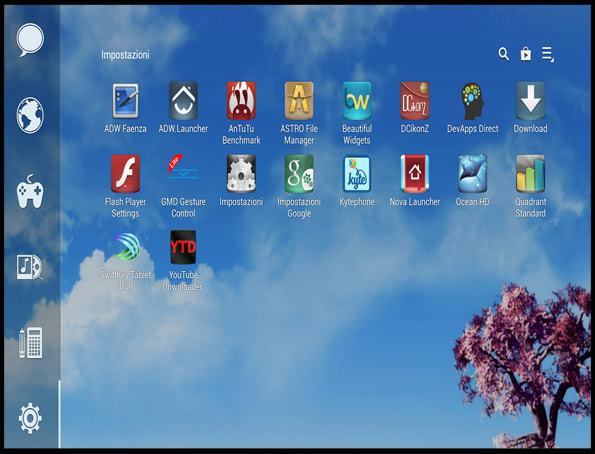Image resolution: width=595 pixels, height=454 pixels.
Task: Launch Beautiful Widgets app
Action: 357,101
